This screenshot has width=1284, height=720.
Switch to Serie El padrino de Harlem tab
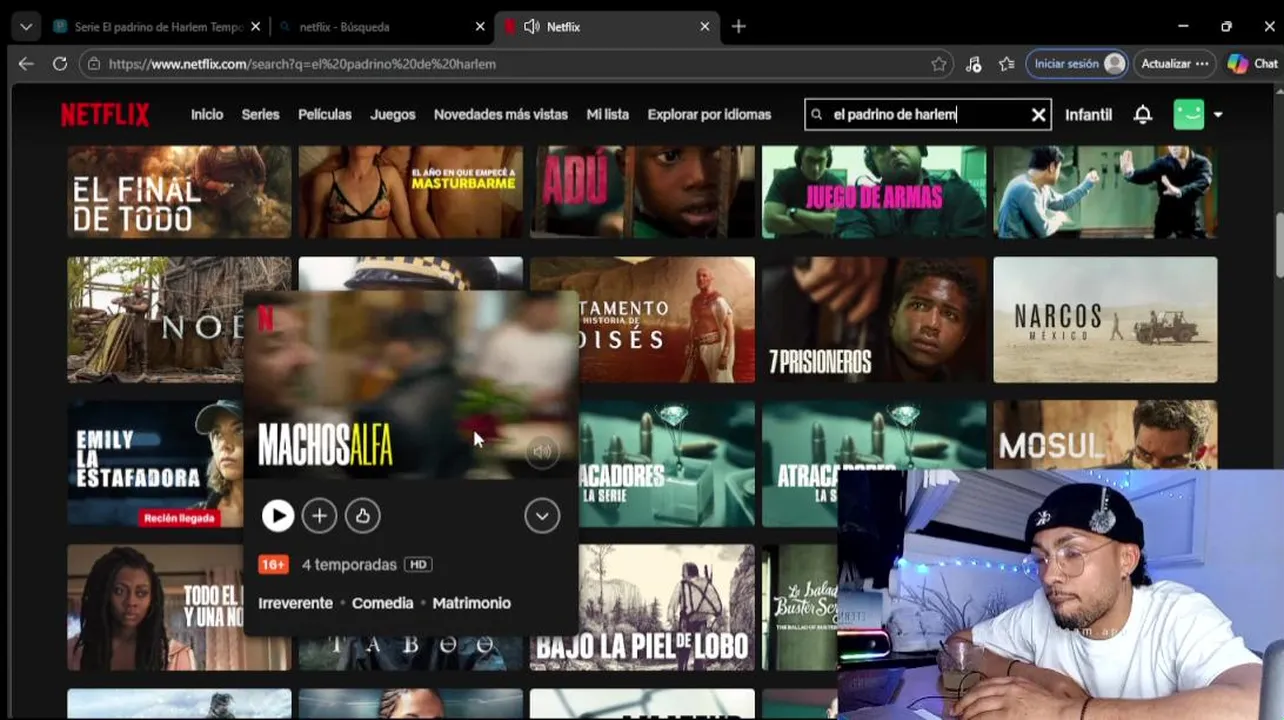(x=156, y=27)
